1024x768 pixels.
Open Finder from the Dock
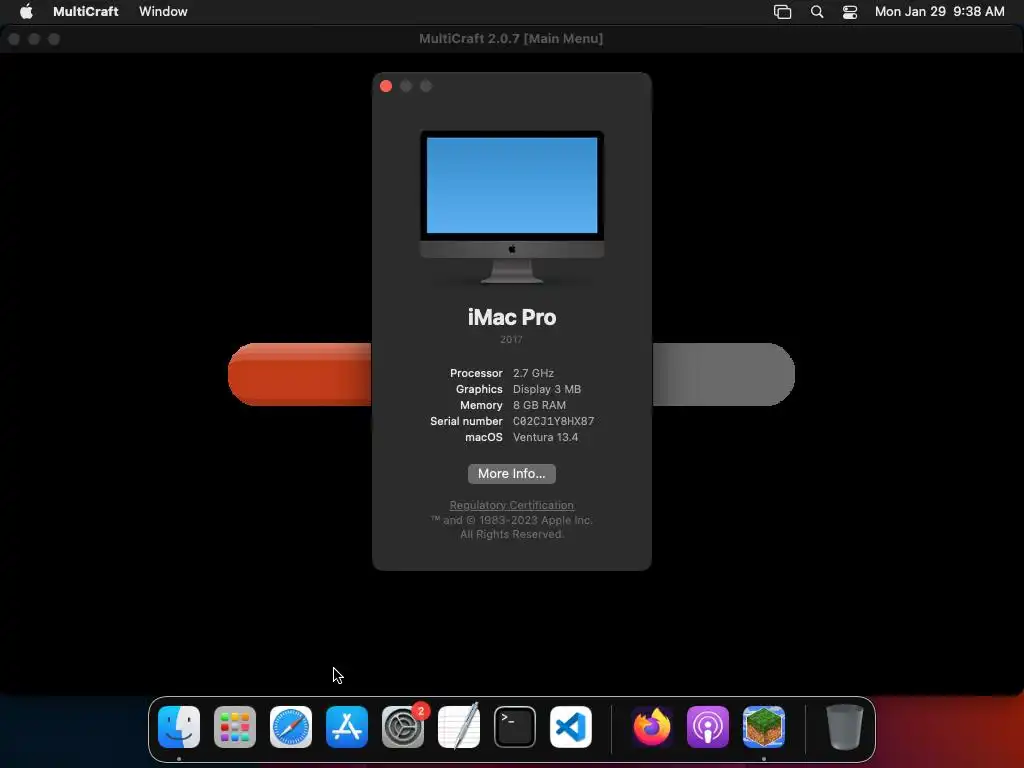179,727
